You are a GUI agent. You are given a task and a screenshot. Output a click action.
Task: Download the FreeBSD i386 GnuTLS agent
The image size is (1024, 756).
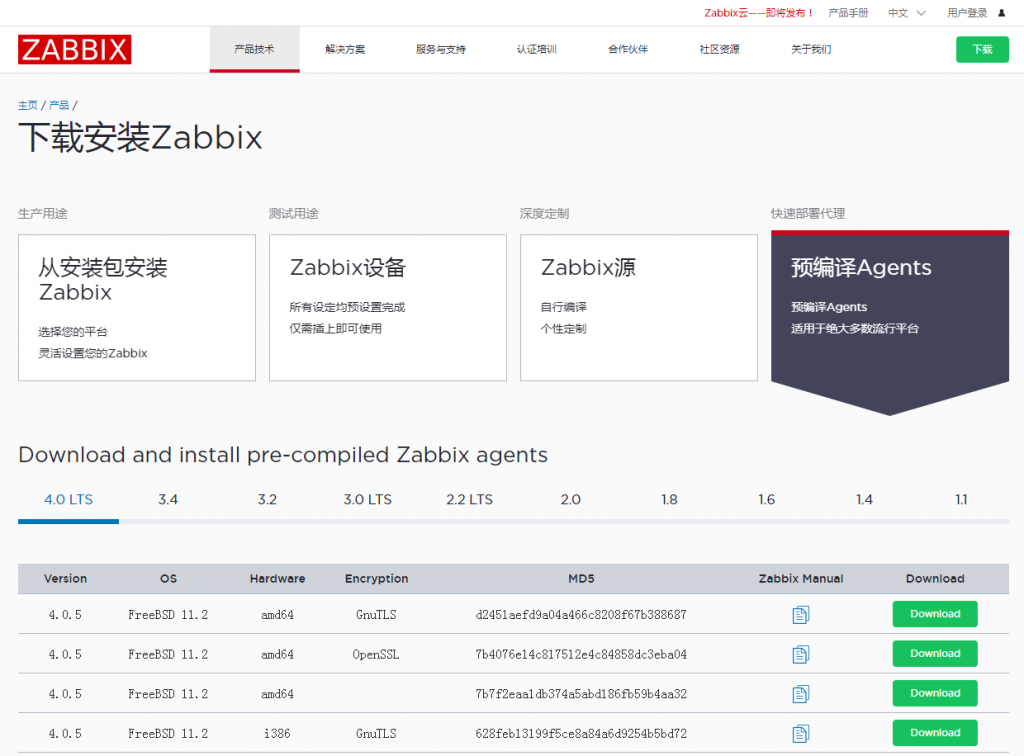tap(935, 733)
